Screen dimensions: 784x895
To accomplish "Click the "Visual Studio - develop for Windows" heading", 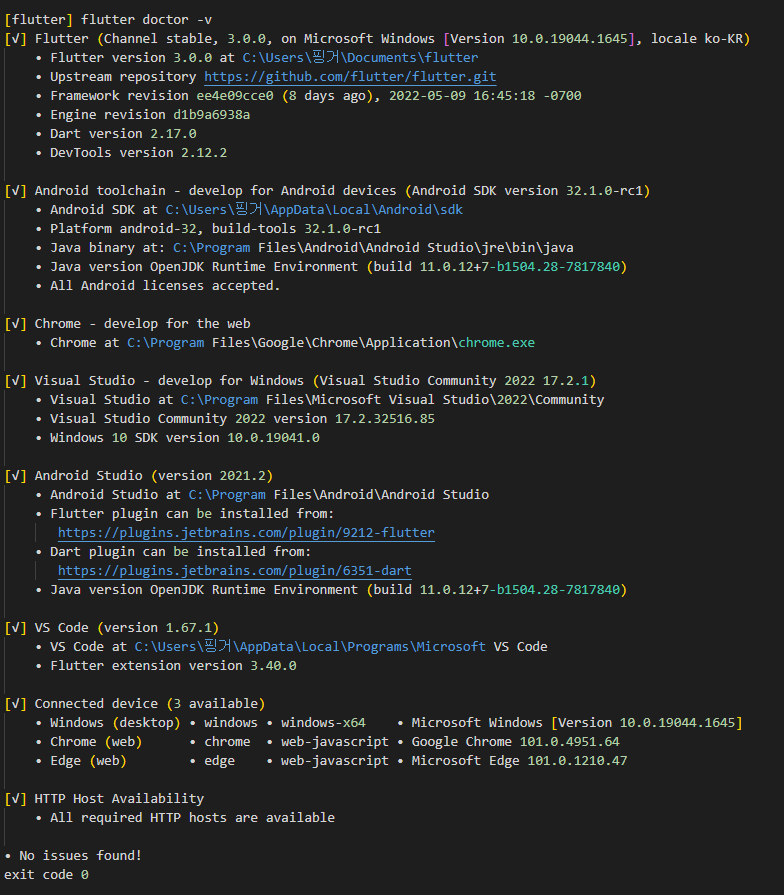I will pos(300,381).
